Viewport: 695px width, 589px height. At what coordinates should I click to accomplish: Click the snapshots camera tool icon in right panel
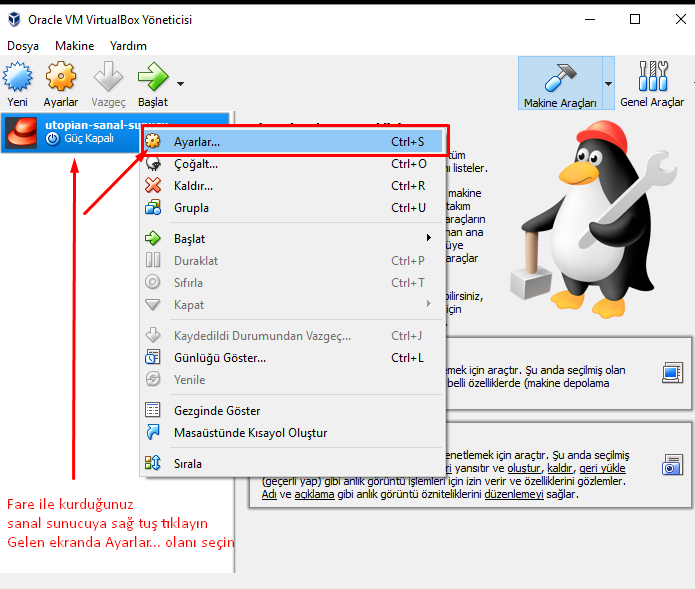(x=672, y=465)
